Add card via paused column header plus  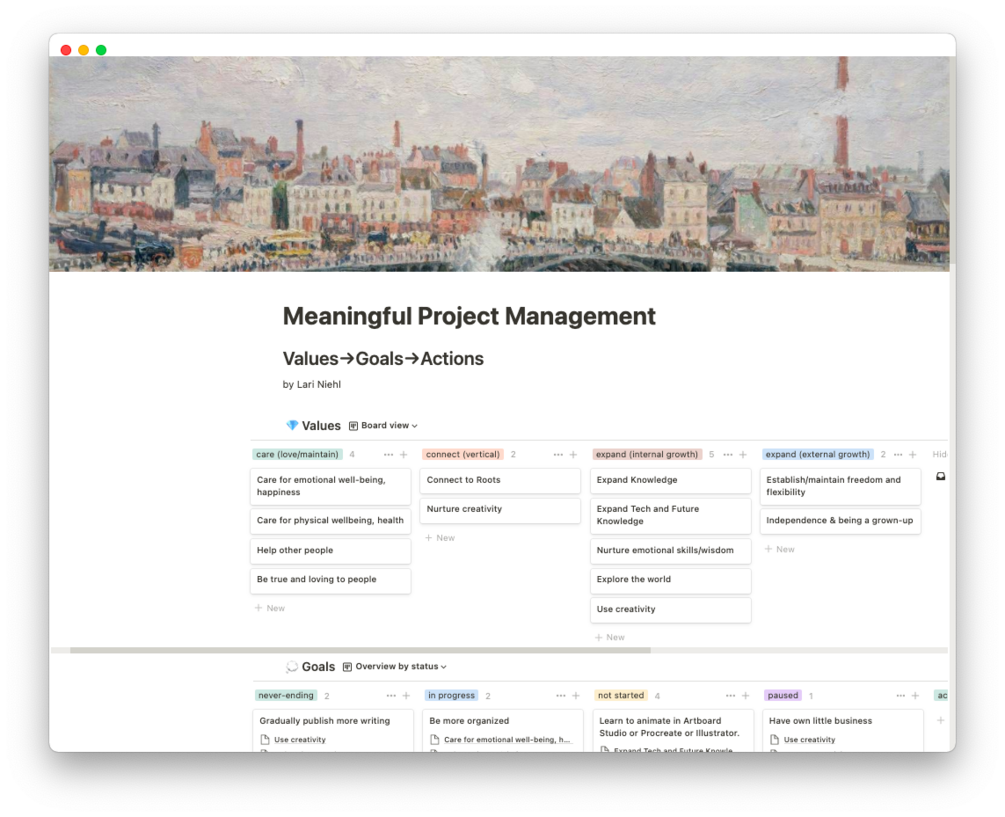[x=915, y=695]
